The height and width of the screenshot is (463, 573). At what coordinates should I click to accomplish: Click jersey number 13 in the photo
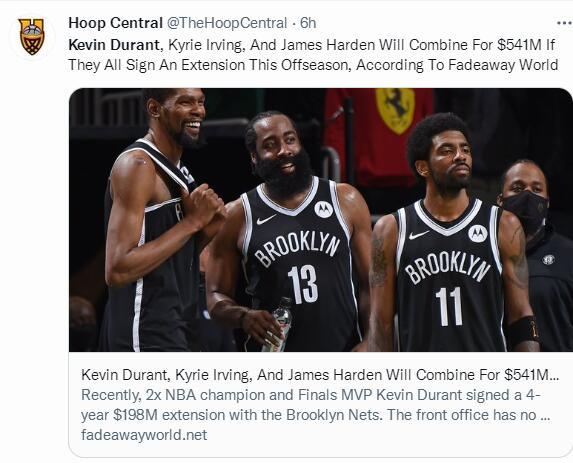[x=303, y=284]
